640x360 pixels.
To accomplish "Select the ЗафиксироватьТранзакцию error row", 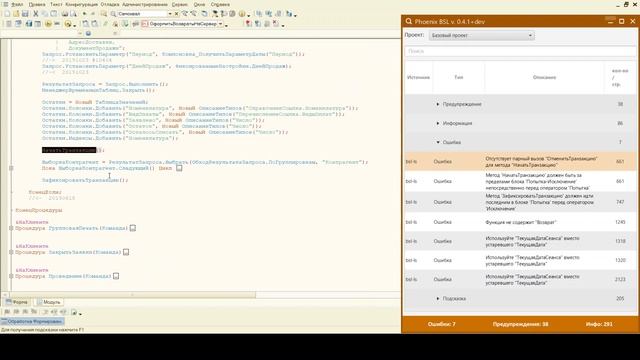I will point(520,202).
